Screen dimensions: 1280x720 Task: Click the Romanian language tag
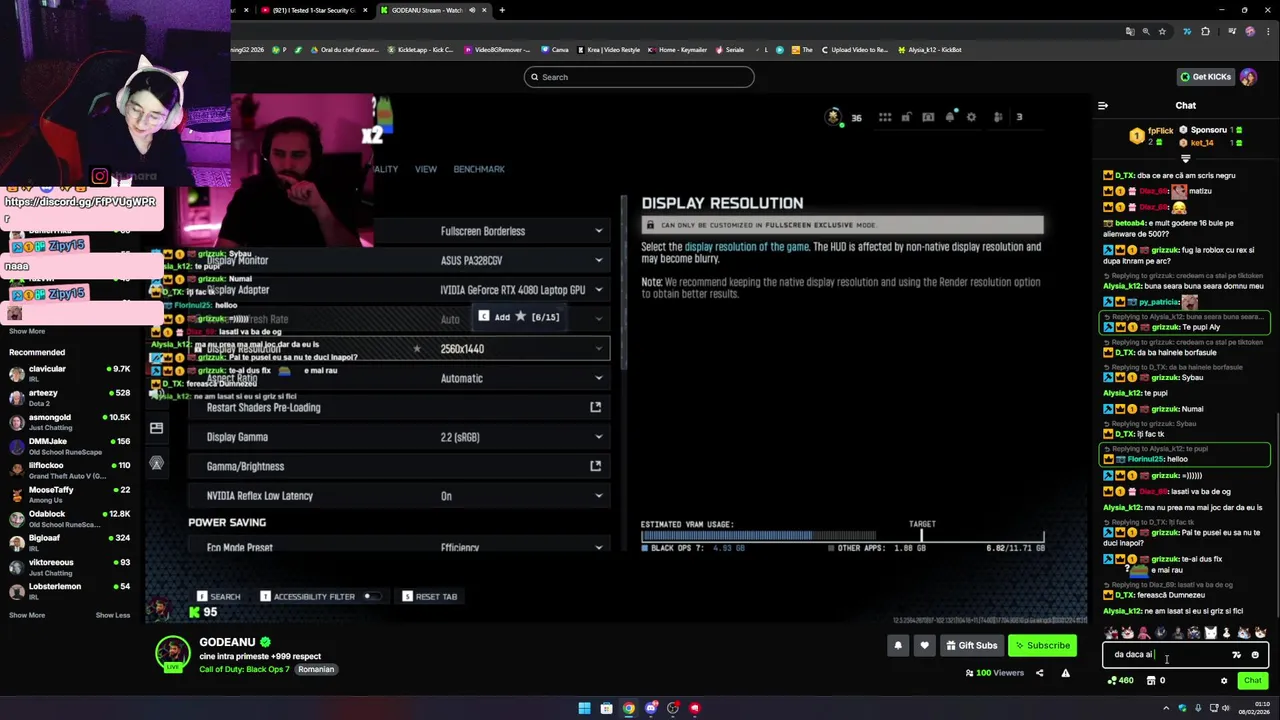coord(316,669)
